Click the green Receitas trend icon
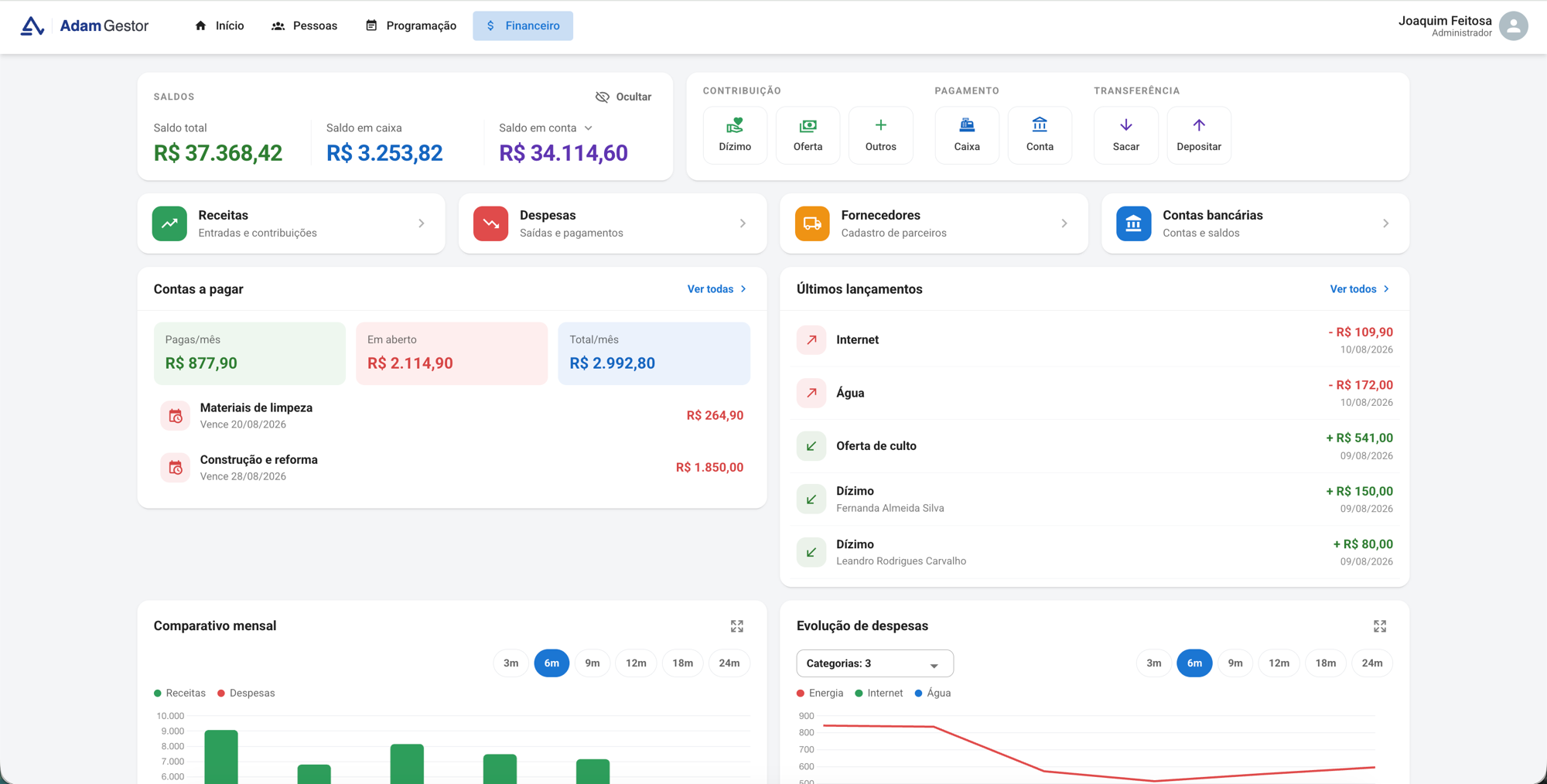The image size is (1547, 784). click(169, 223)
